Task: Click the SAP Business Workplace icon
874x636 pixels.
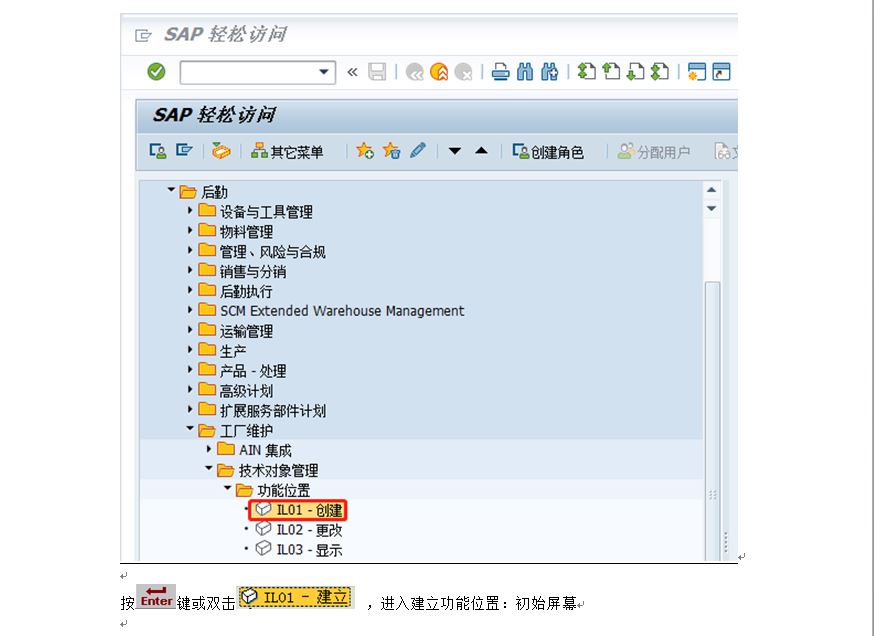Action: tap(221, 150)
